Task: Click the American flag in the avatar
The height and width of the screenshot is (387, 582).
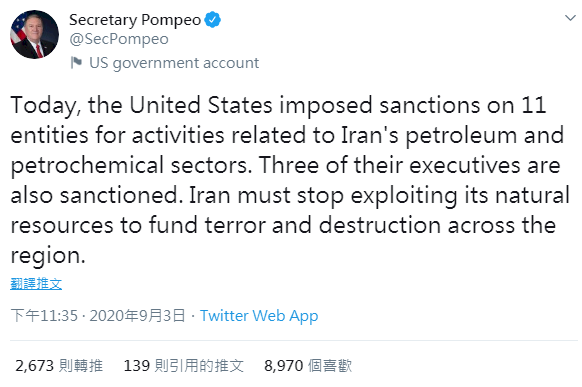Action: click(17, 30)
